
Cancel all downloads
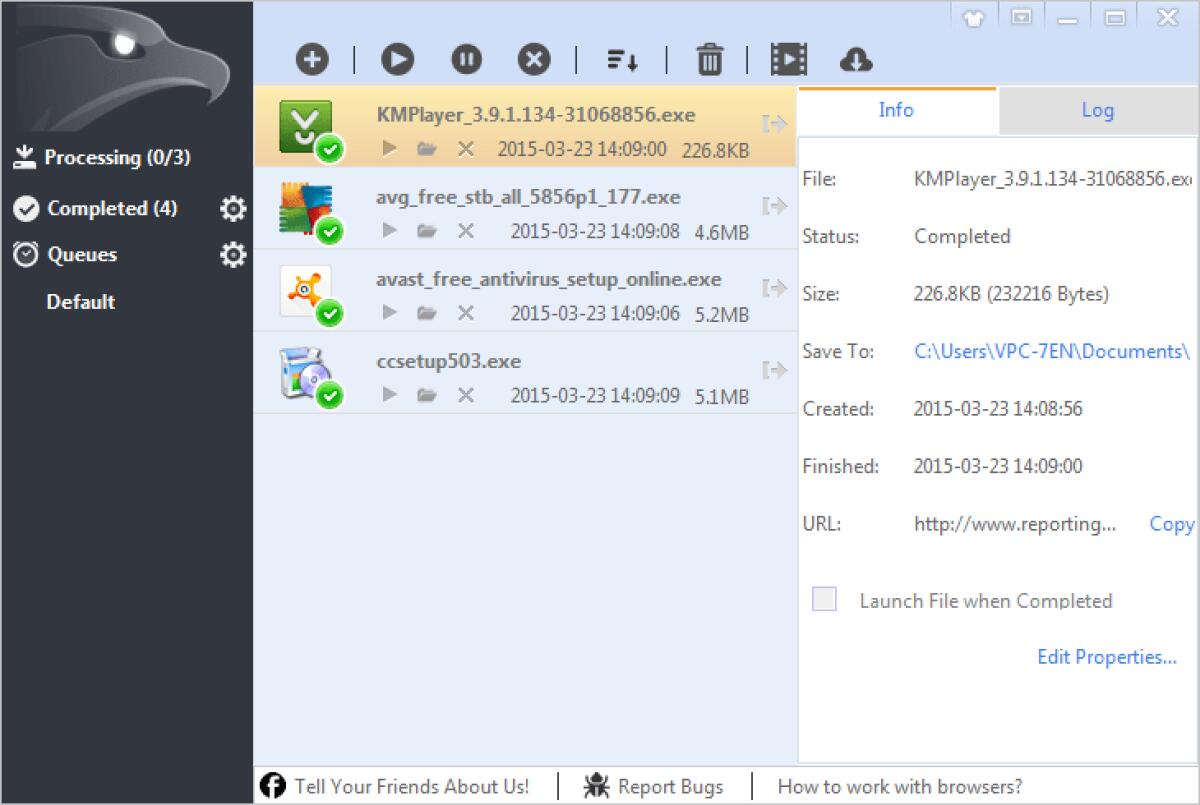click(x=533, y=59)
